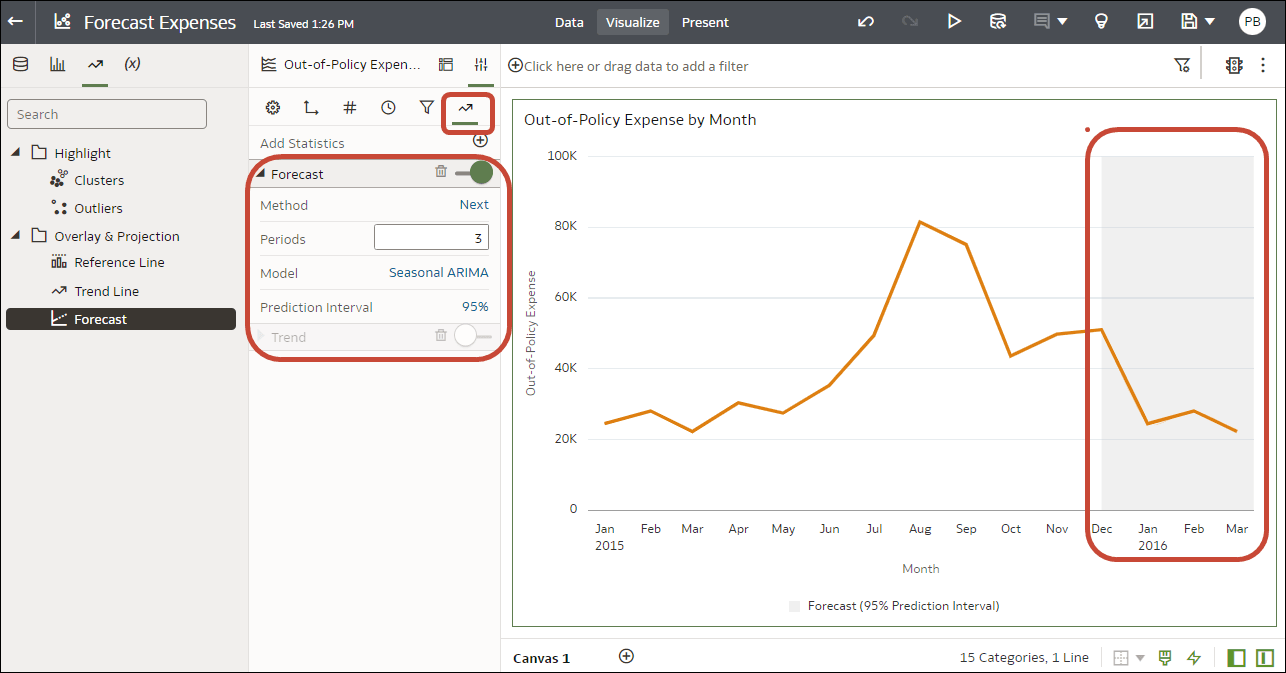Open the comments dropdown arrow

point(1061,21)
